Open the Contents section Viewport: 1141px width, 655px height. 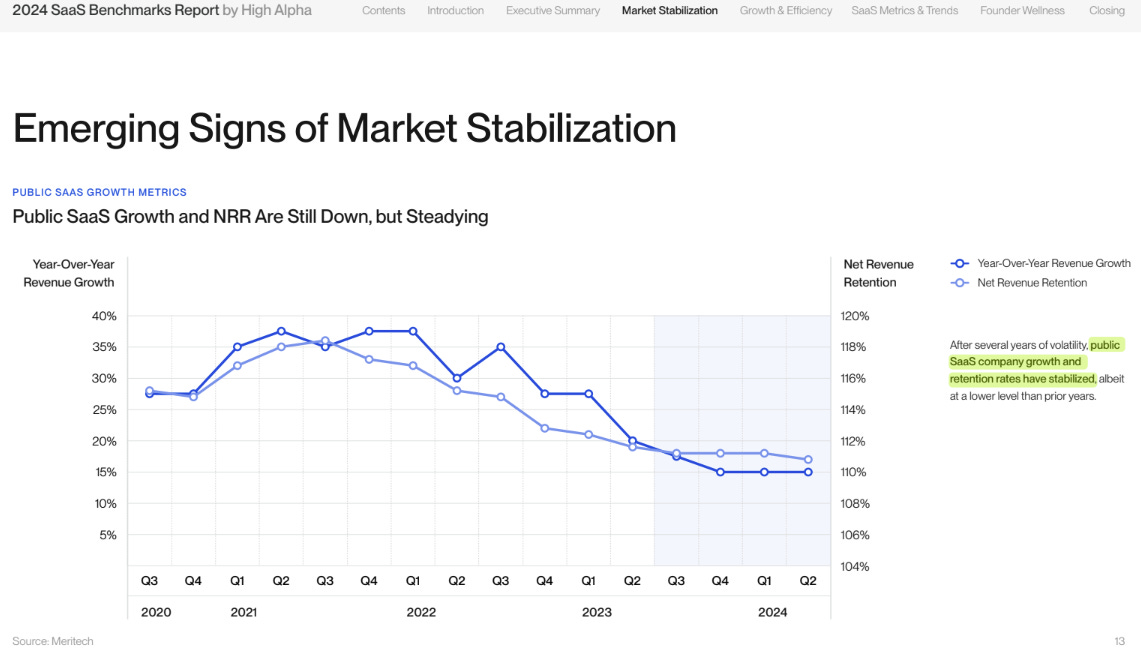383,10
